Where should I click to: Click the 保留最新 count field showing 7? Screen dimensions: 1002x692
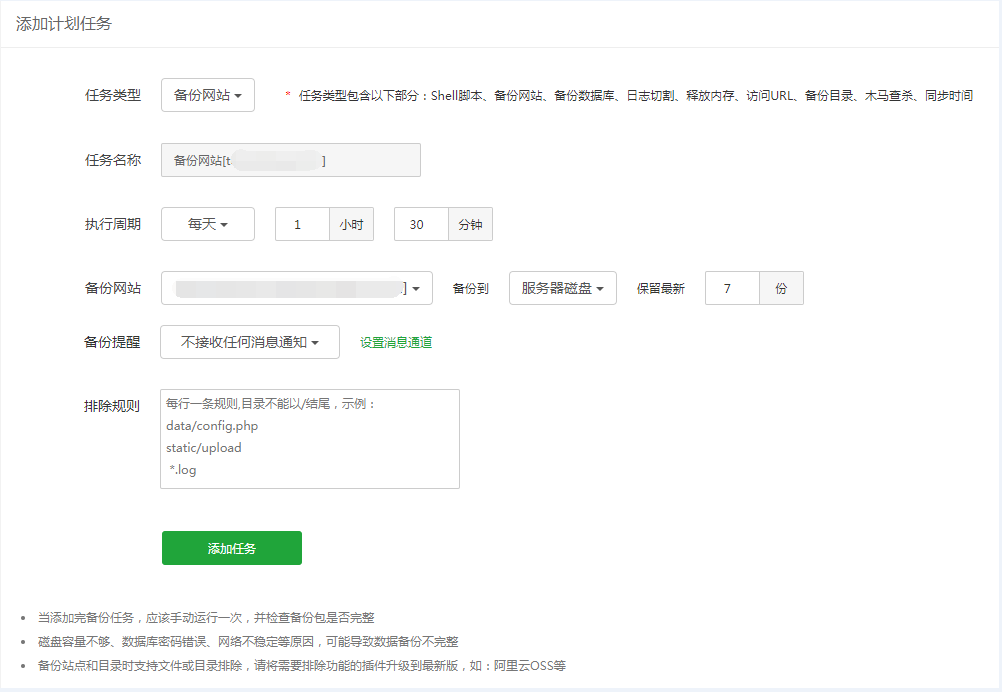click(732, 288)
